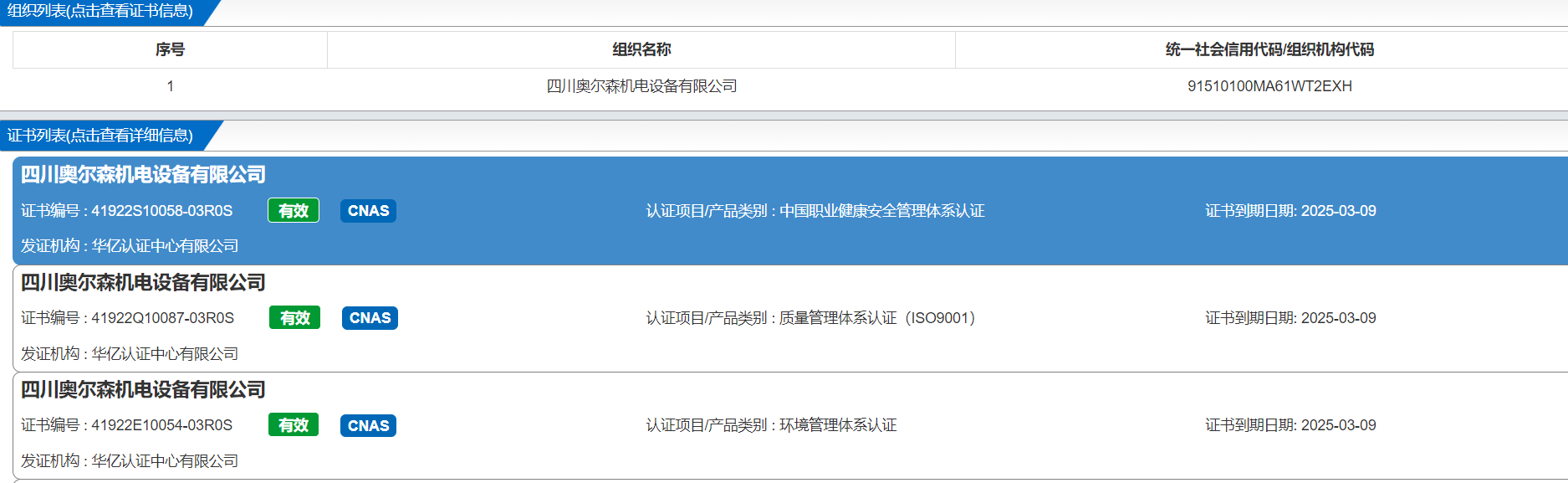
Task: Click 有效 badge on certificate 41922Q10087-03R0S
Action: (x=294, y=318)
